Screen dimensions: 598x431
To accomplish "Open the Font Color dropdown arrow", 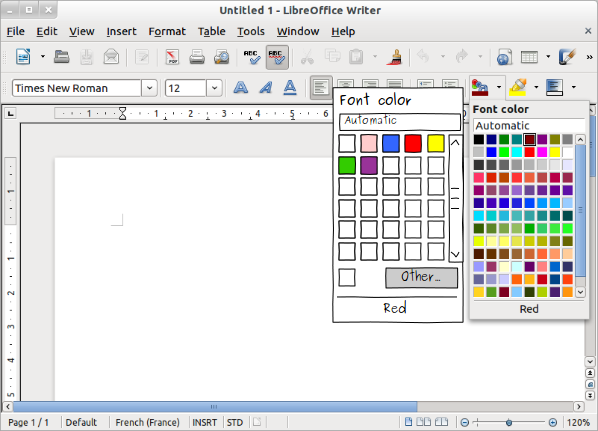I will click(498, 87).
